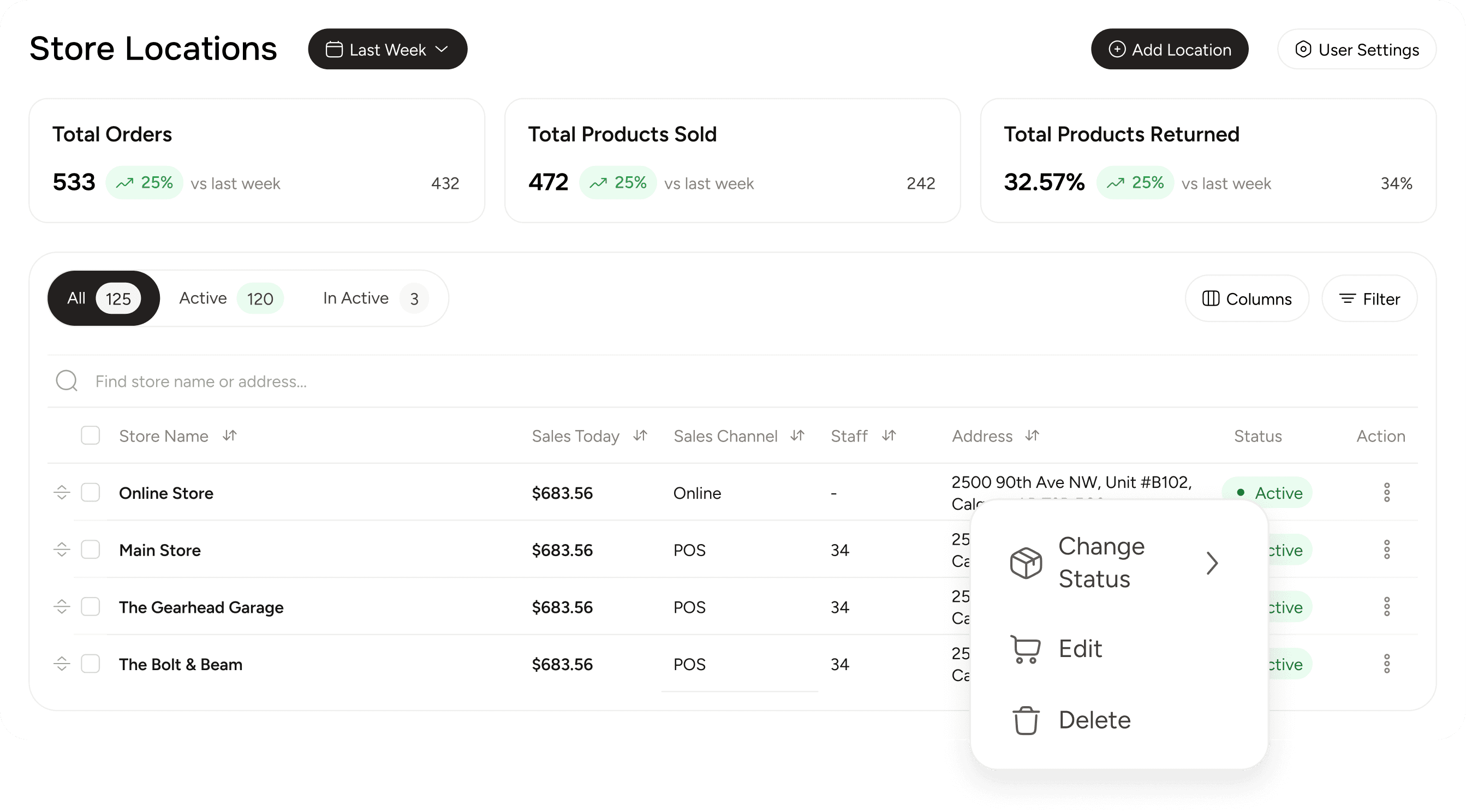1466x812 pixels.
Task: Select the checkbox for The Gearhead Garage row
Action: coord(91,607)
